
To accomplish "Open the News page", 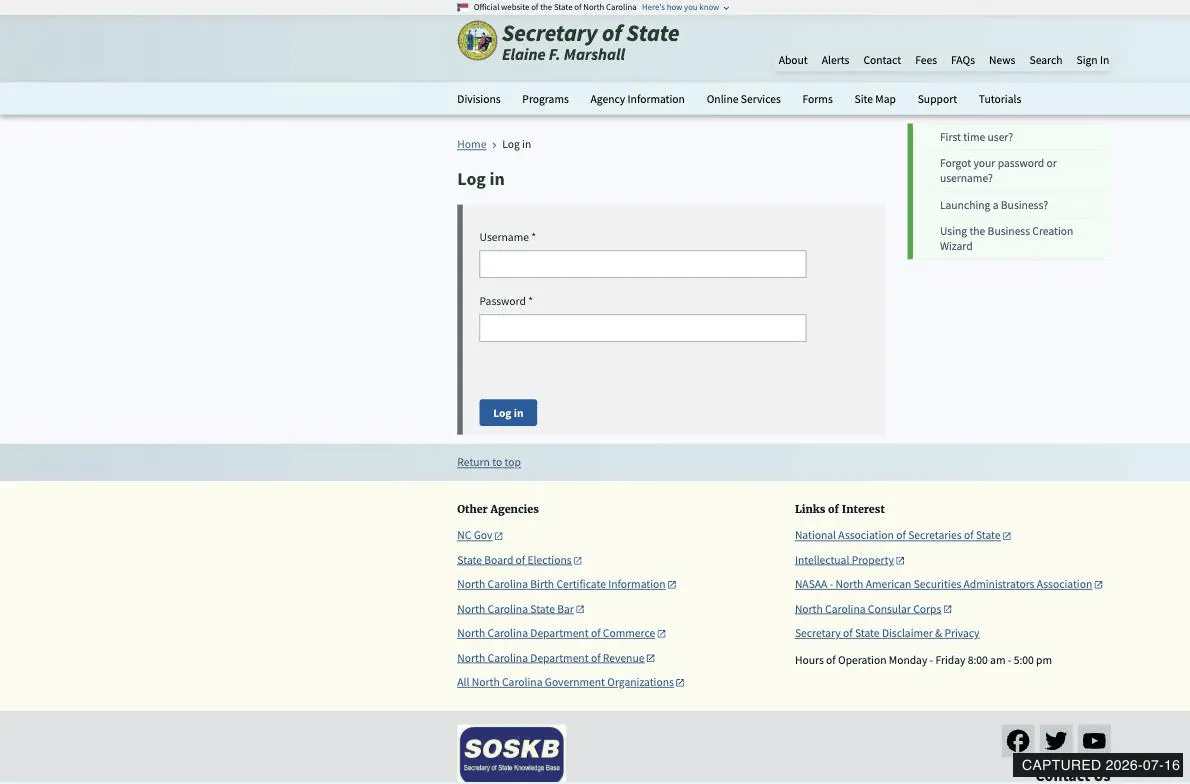I will pos(1002,60).
